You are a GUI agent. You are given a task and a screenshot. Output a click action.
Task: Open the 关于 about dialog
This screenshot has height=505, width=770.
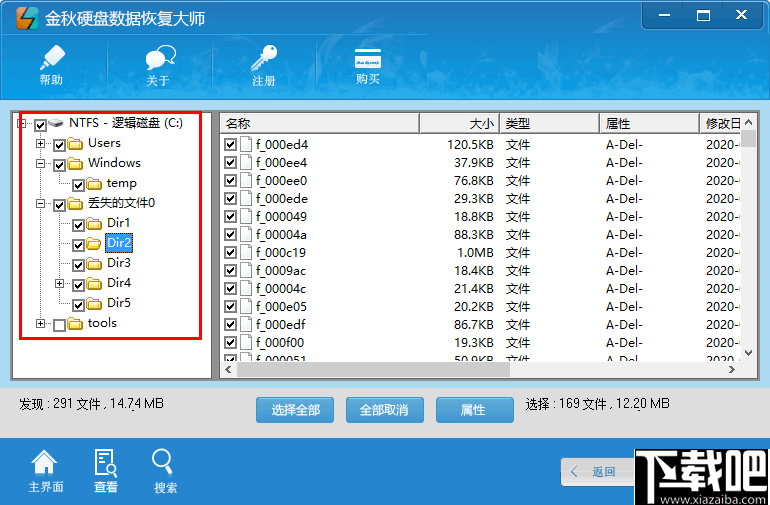159,65
